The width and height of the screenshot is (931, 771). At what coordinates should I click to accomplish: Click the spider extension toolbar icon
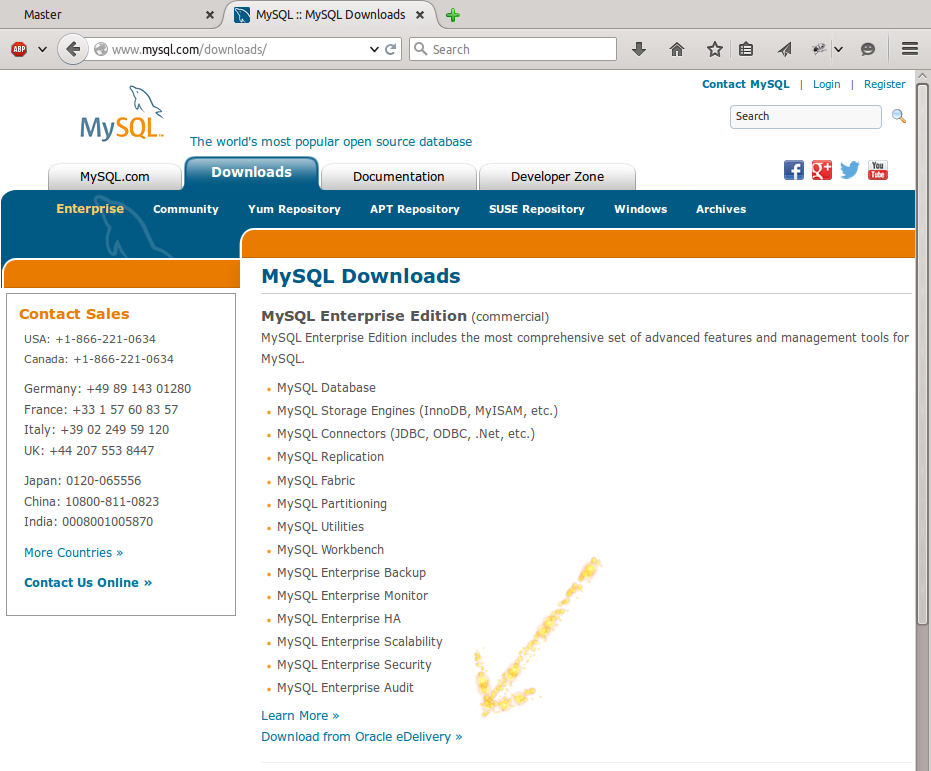click(819, 49)
